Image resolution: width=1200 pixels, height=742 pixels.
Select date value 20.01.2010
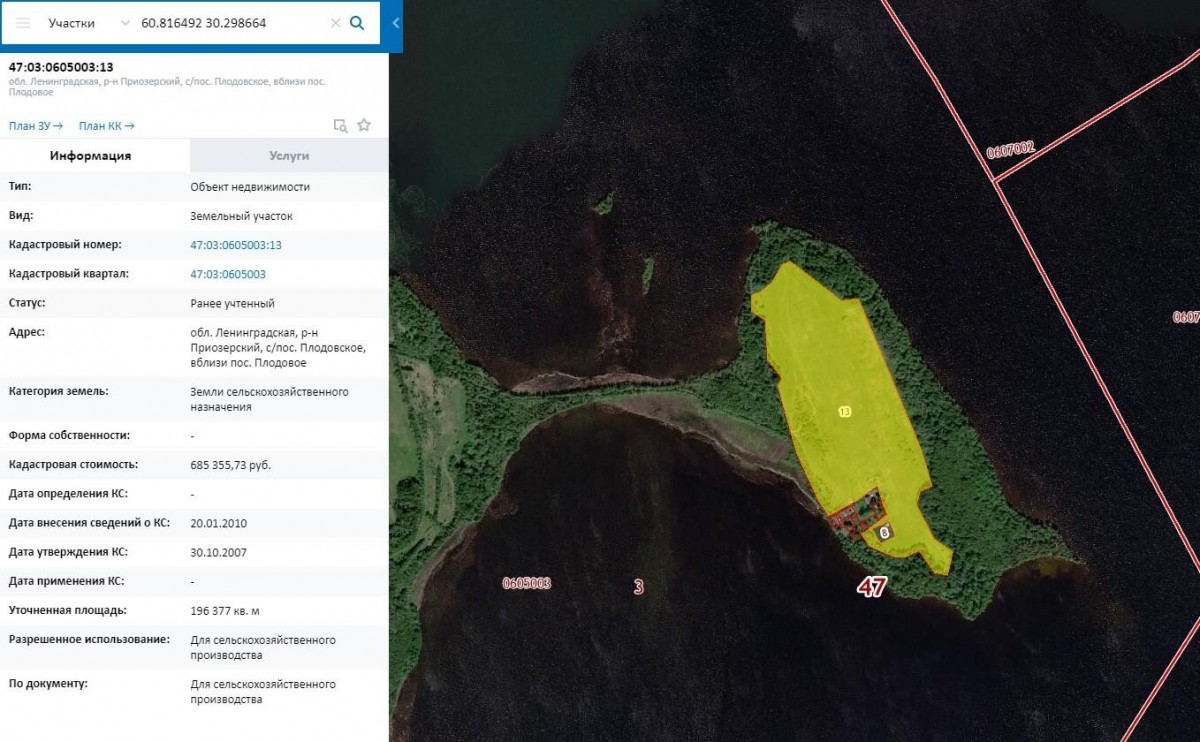click(x=218, y=523)
